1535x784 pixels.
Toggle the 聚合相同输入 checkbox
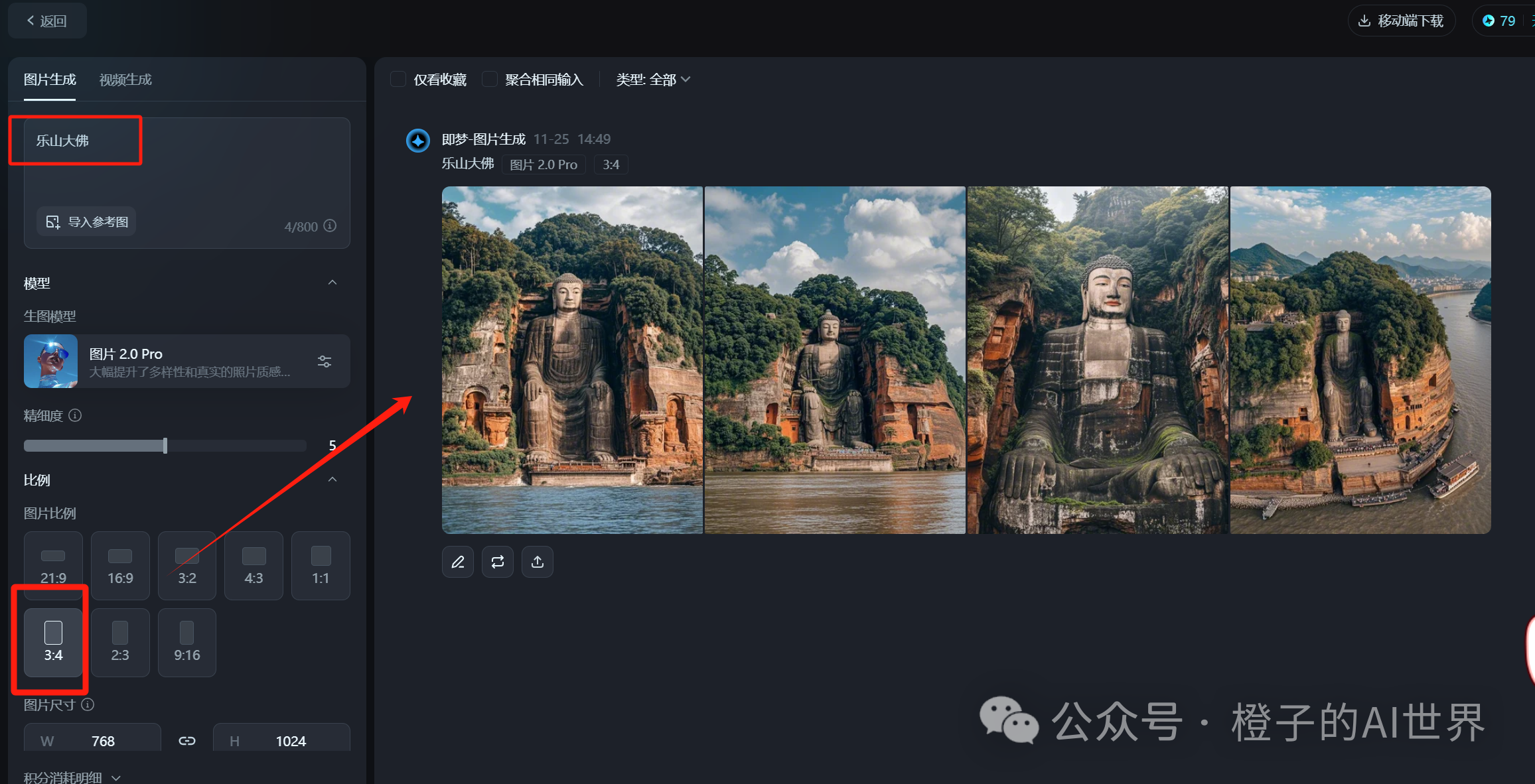(490, 80)
